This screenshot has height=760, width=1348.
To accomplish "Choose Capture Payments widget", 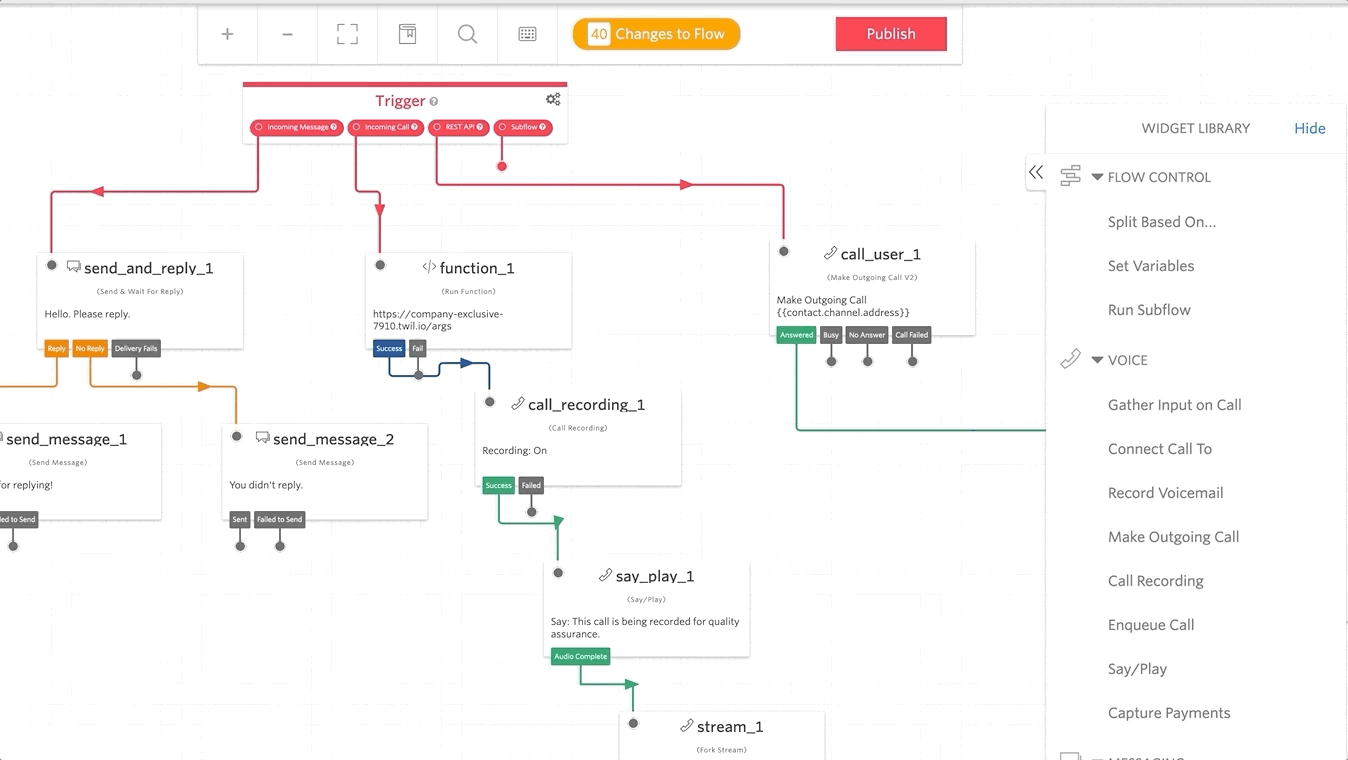I will click(1169, 713).
